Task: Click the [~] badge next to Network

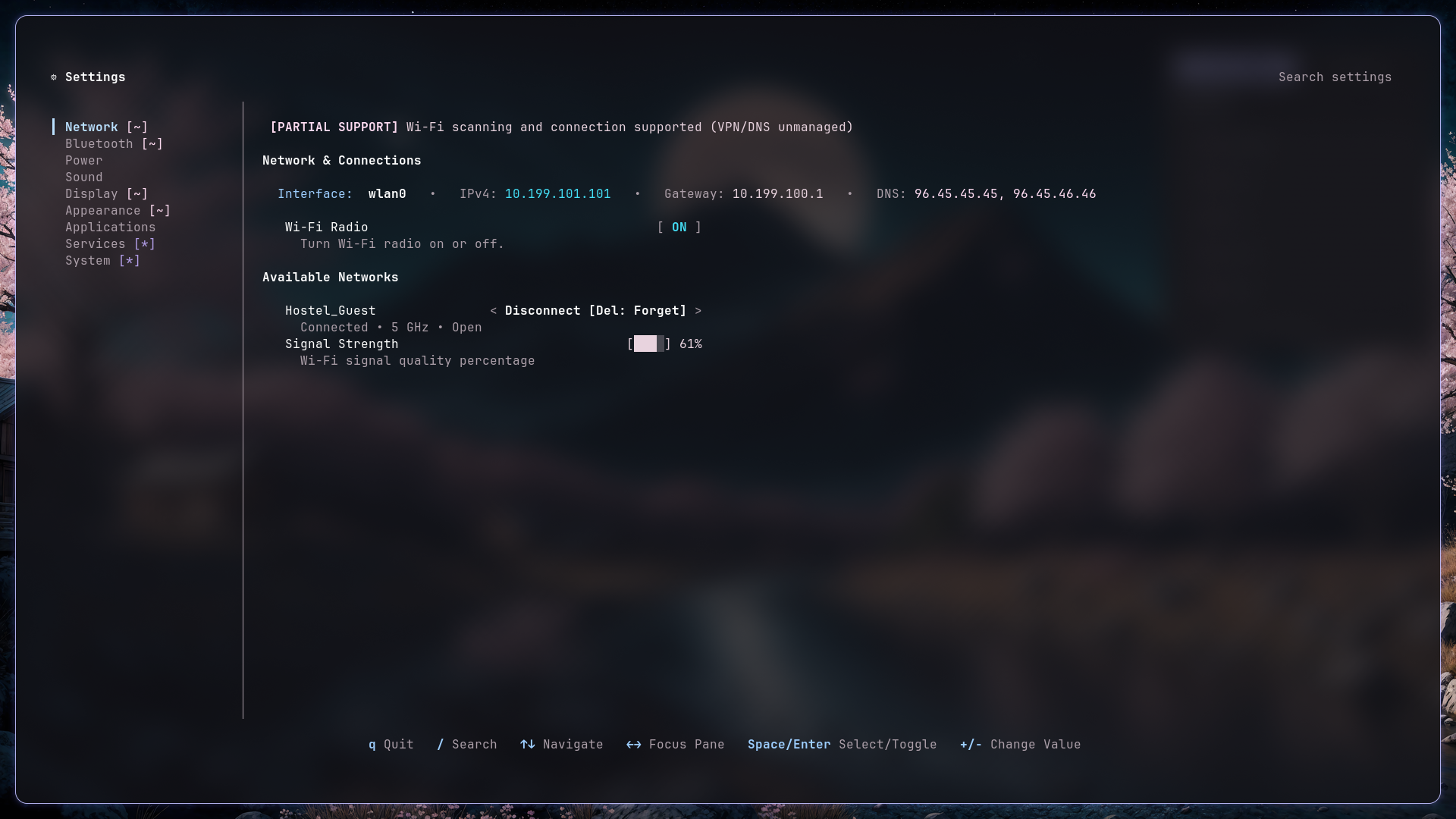Action: (136, 127)
